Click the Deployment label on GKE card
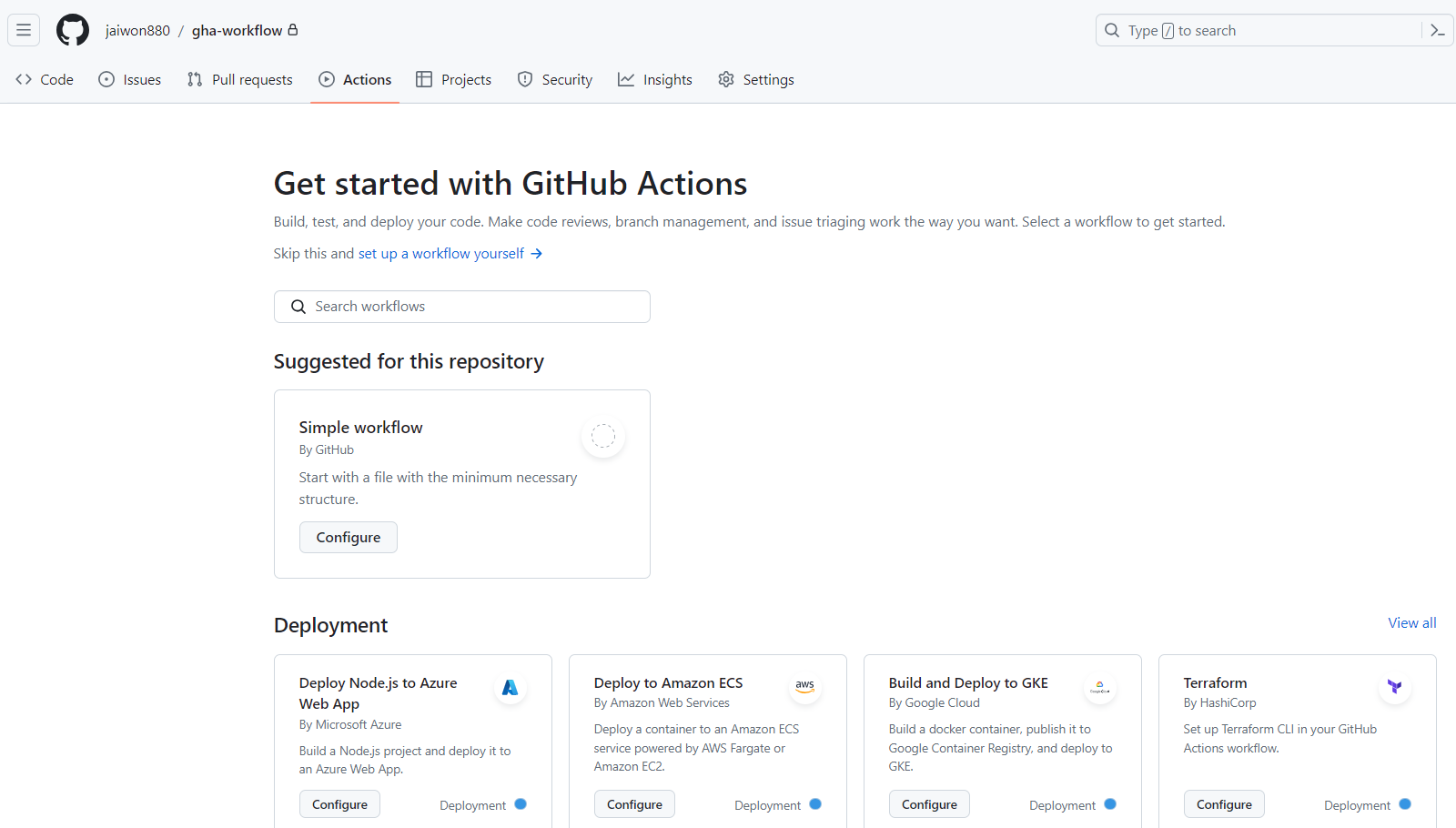Viewport: 1456px width, 828px height. pyautogui.click(x=1063, y=805)
